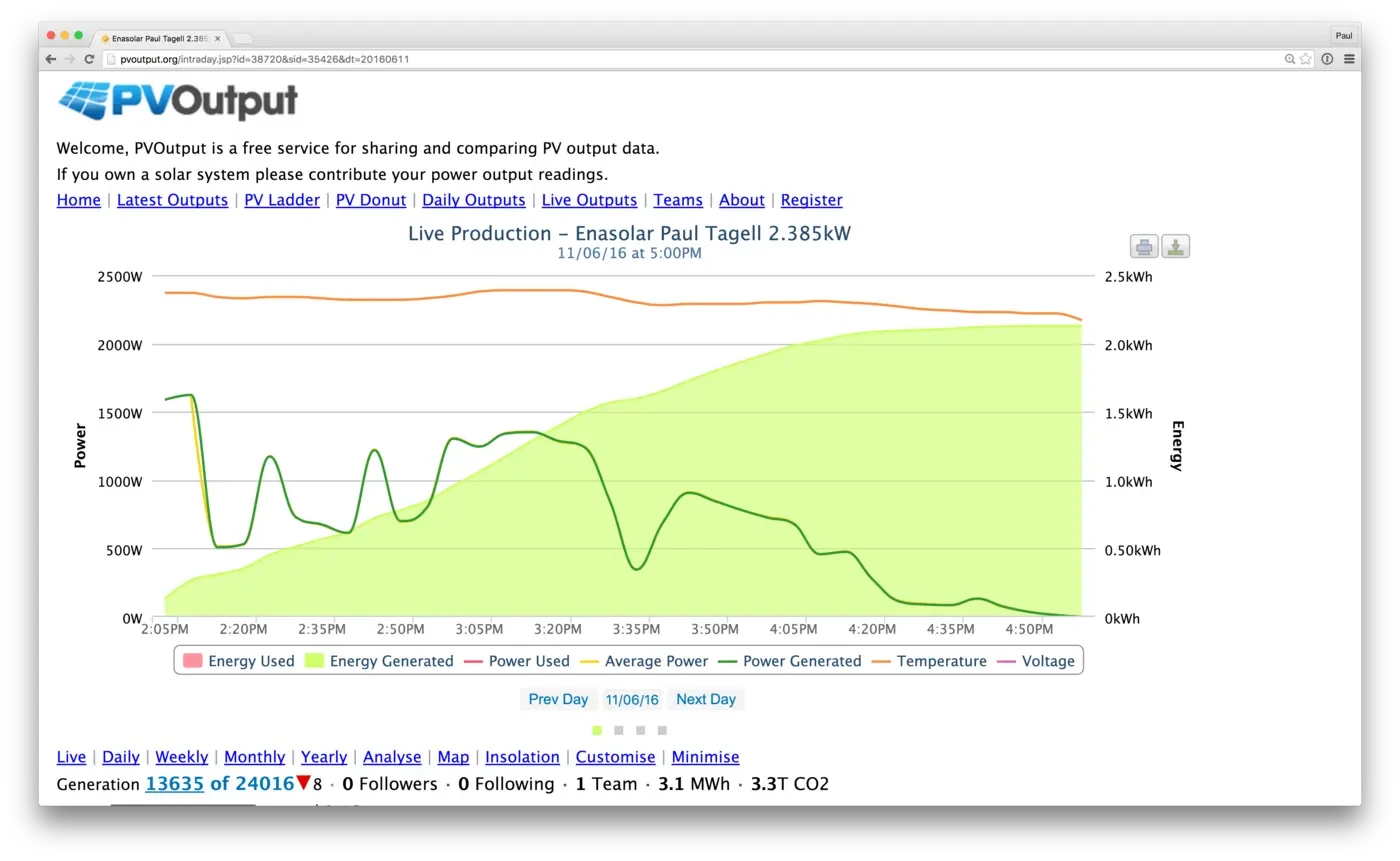The width and height of the screenshot is (1400, 861).
Task: Open the PV Donut link
Action: [371, 200]
